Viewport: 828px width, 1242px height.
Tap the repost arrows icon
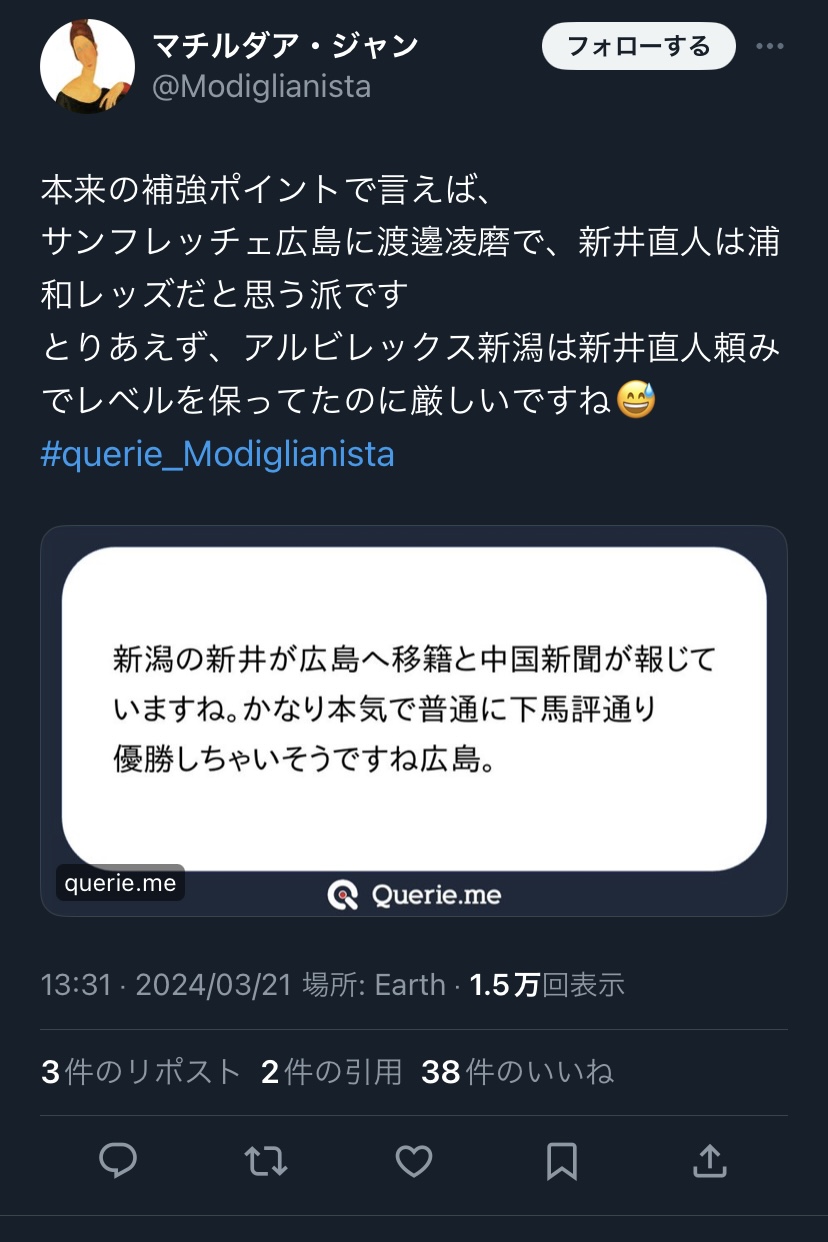266,1161
